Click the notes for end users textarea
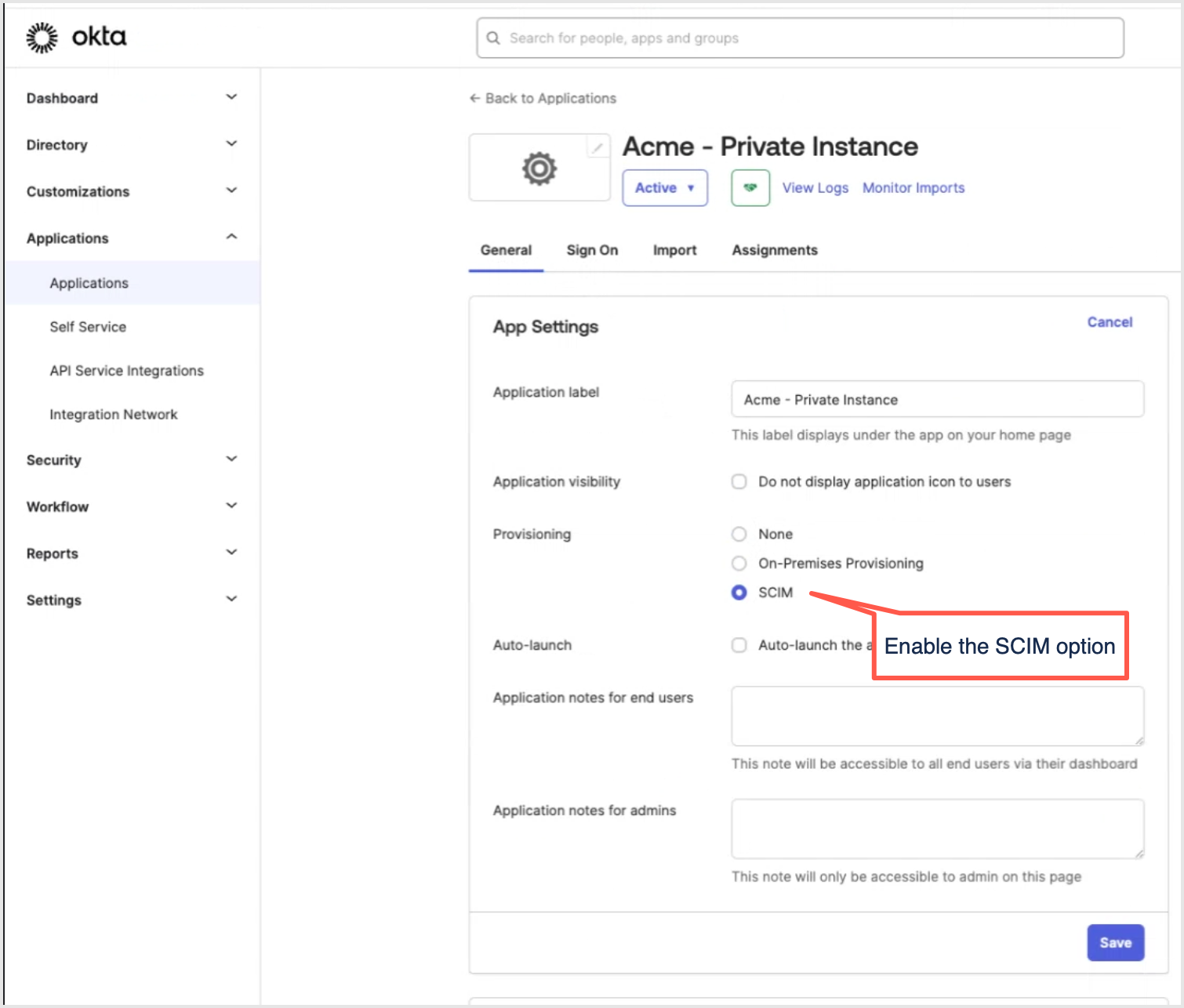This screenshot has height=1008, width=1184. click(x=938, y=716)
